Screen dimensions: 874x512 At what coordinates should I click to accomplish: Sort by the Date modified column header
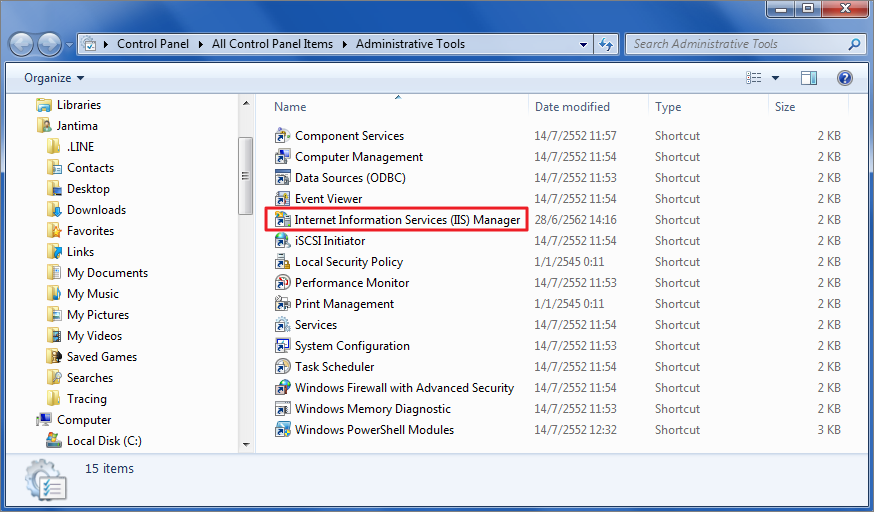coord(572,107)
